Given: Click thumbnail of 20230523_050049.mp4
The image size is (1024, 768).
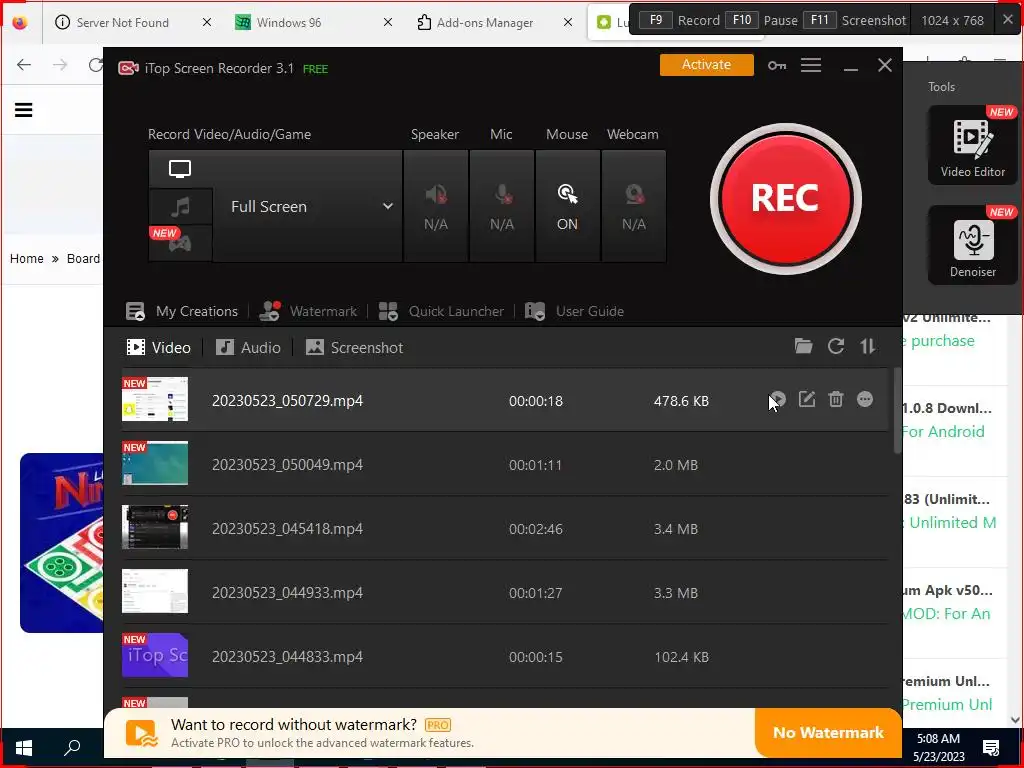Looking at the screenshot, I should point(155,463).
